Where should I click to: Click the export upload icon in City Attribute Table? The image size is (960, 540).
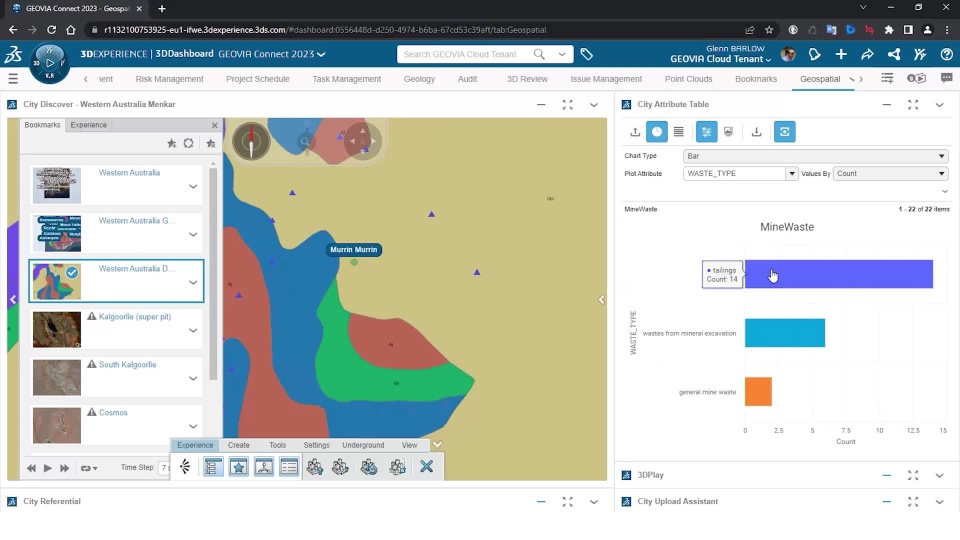[x=635, y=132]
